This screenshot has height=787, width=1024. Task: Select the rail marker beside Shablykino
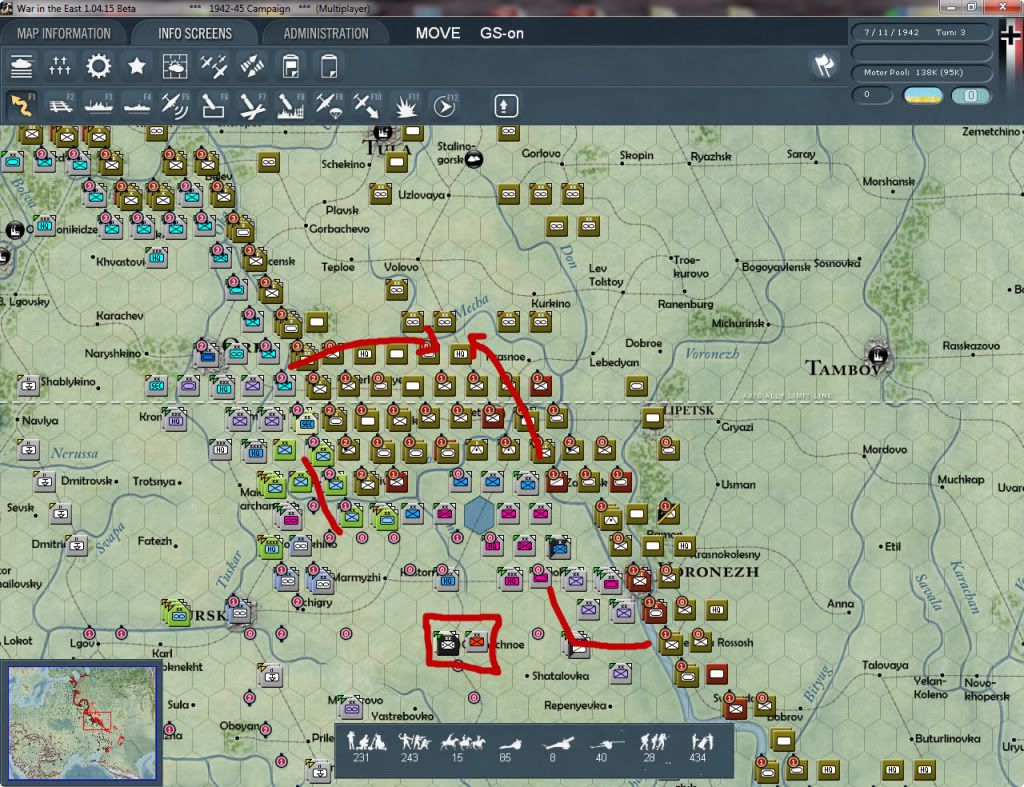pyautogui.click(x=29, y=385)
